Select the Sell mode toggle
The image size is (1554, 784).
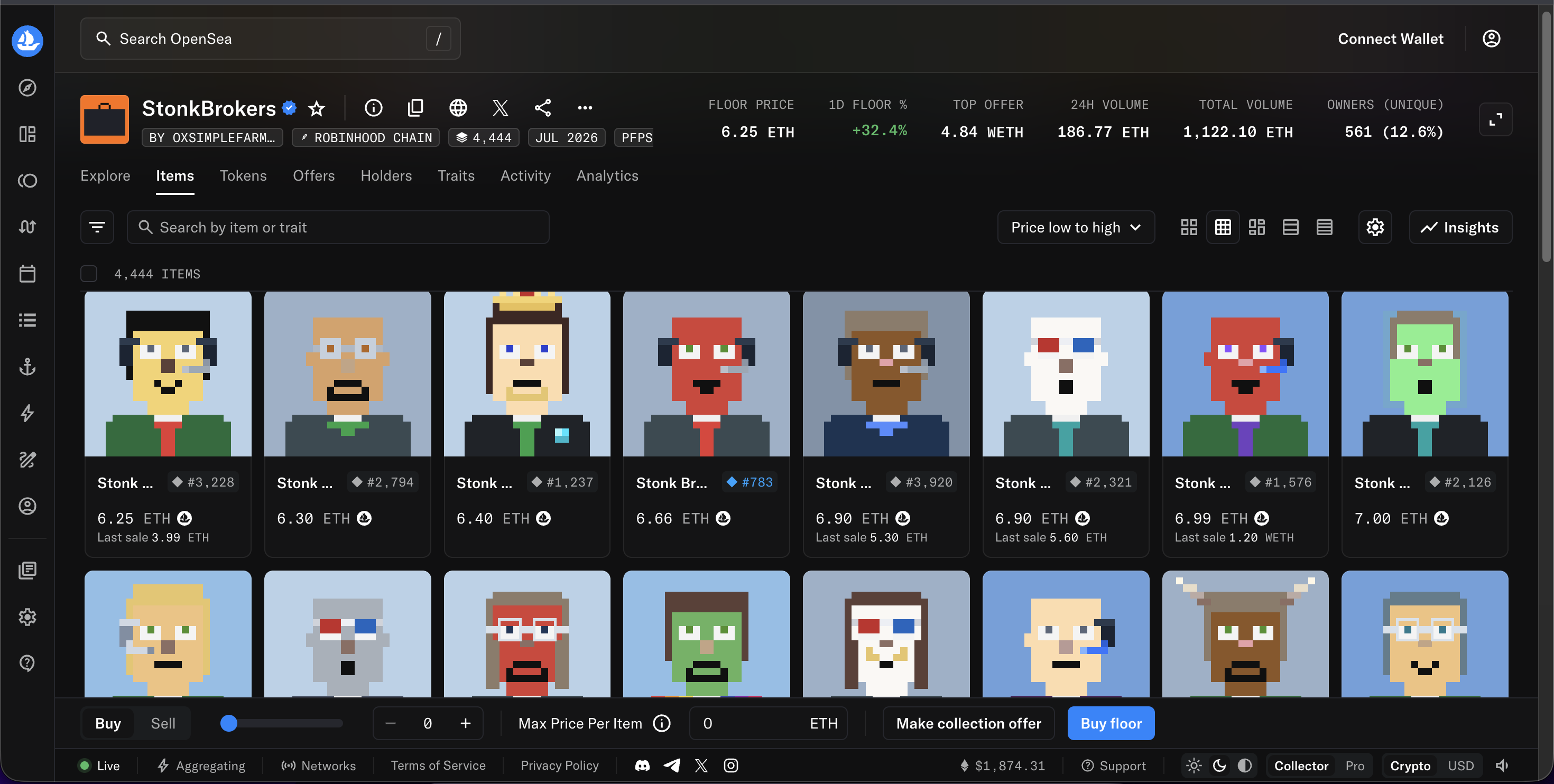[x=163, y=723]
